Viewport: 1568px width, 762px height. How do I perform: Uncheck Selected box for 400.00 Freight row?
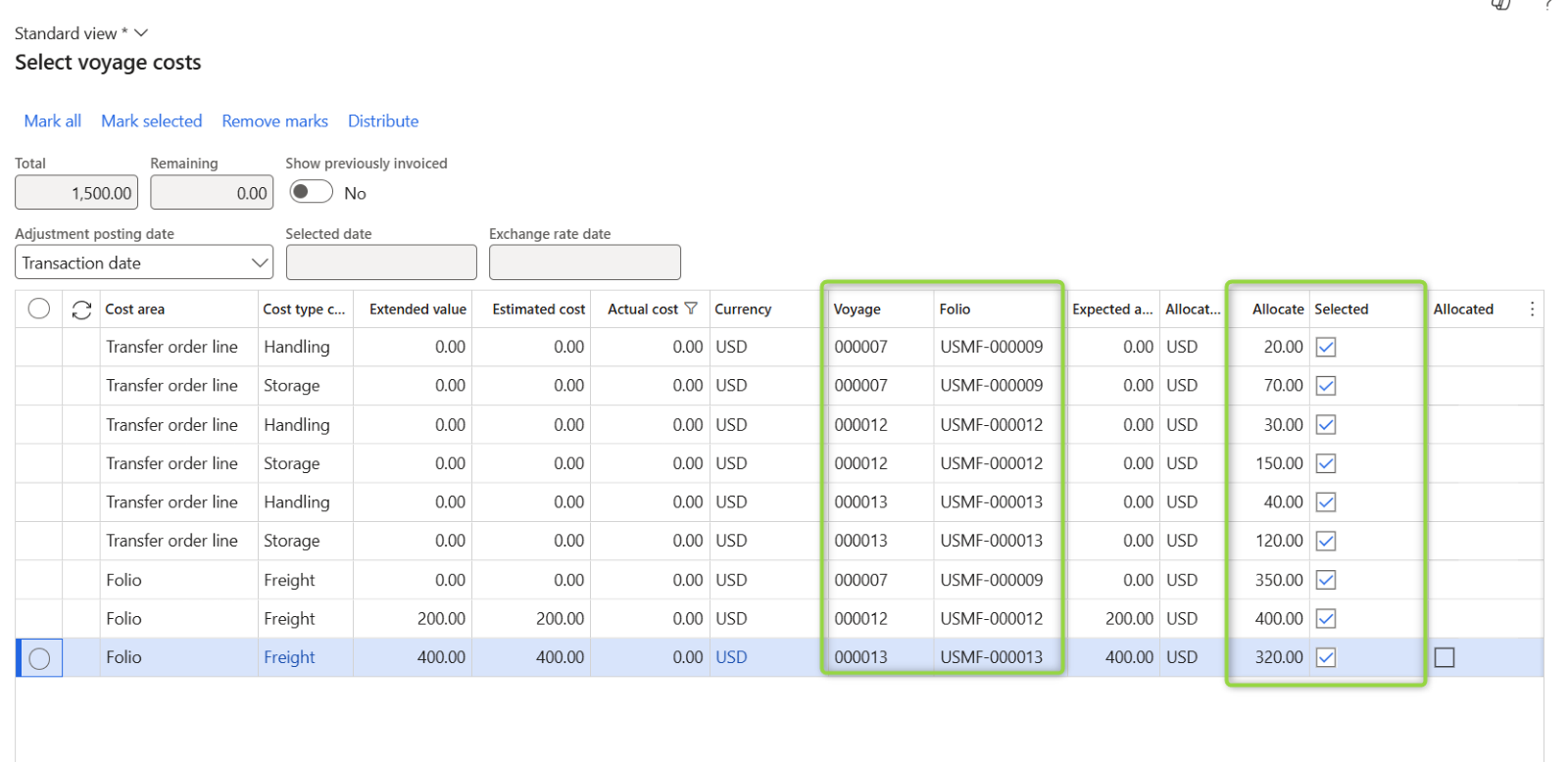(x=1326, y=619)
